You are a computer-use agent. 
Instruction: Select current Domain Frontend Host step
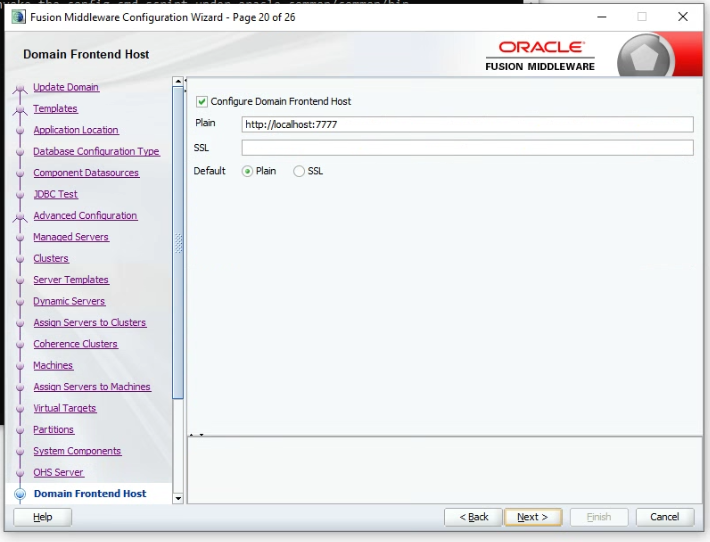pyautogui.click(x=90, y=494)
